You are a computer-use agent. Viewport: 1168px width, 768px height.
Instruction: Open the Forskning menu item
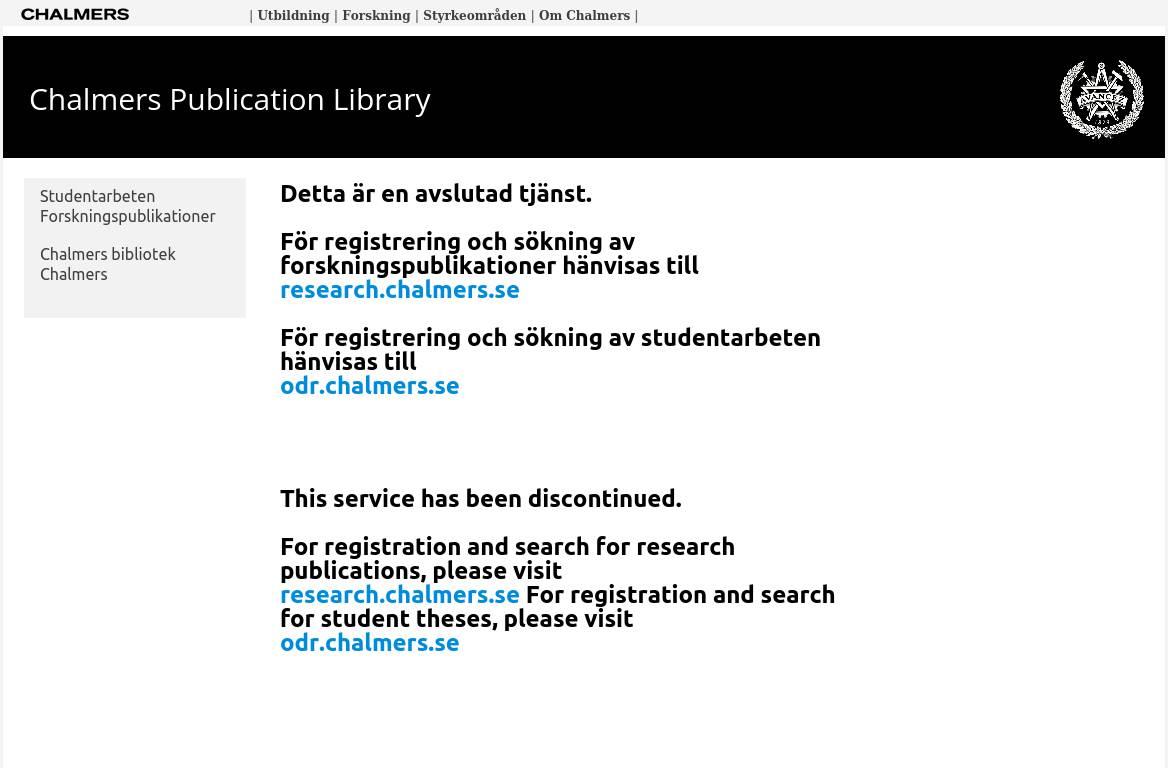click(x=376, y=16)
